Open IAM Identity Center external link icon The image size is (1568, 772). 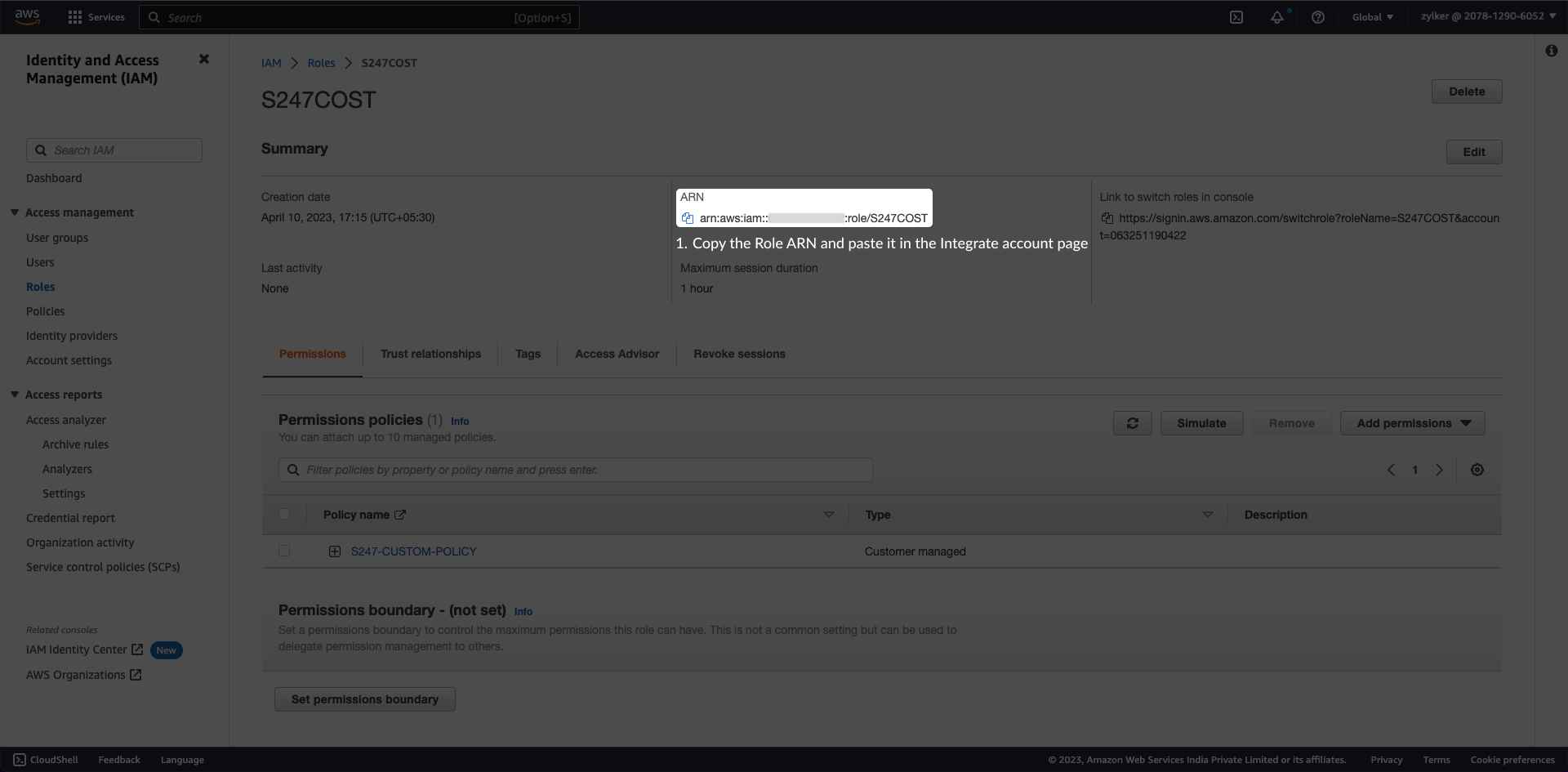137,649
